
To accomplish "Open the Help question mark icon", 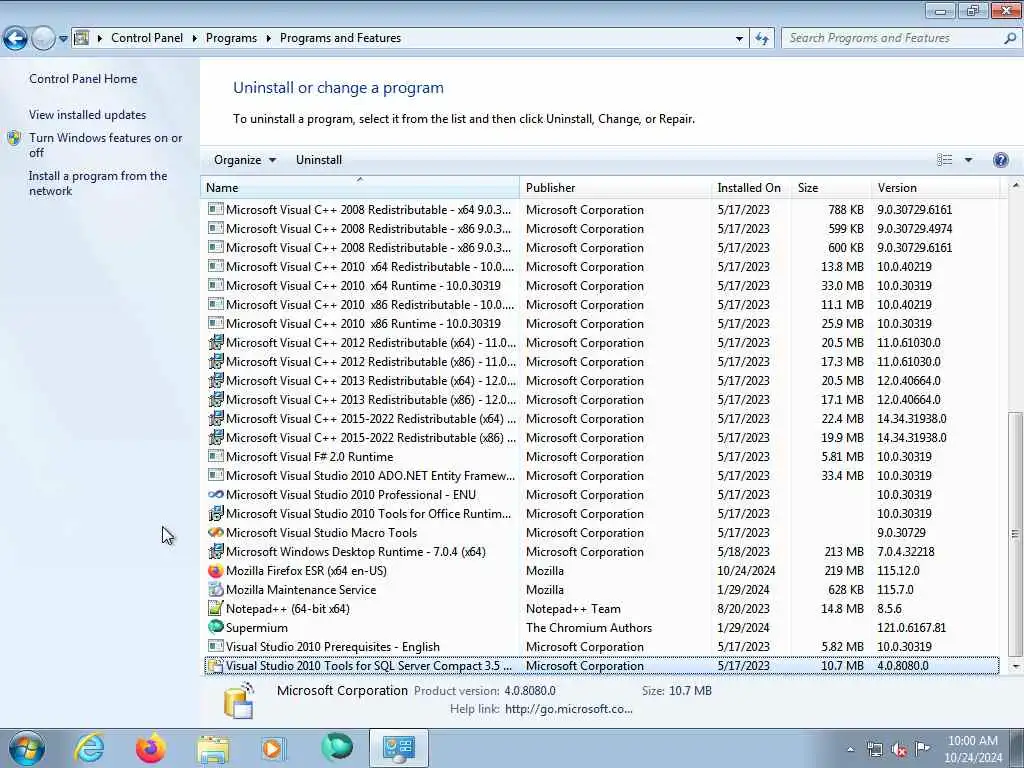I will [1000, 160].
